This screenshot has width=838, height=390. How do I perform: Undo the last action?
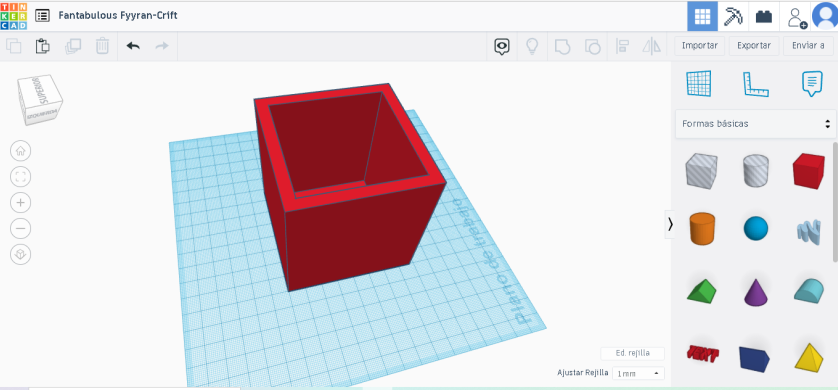point(133,46)
